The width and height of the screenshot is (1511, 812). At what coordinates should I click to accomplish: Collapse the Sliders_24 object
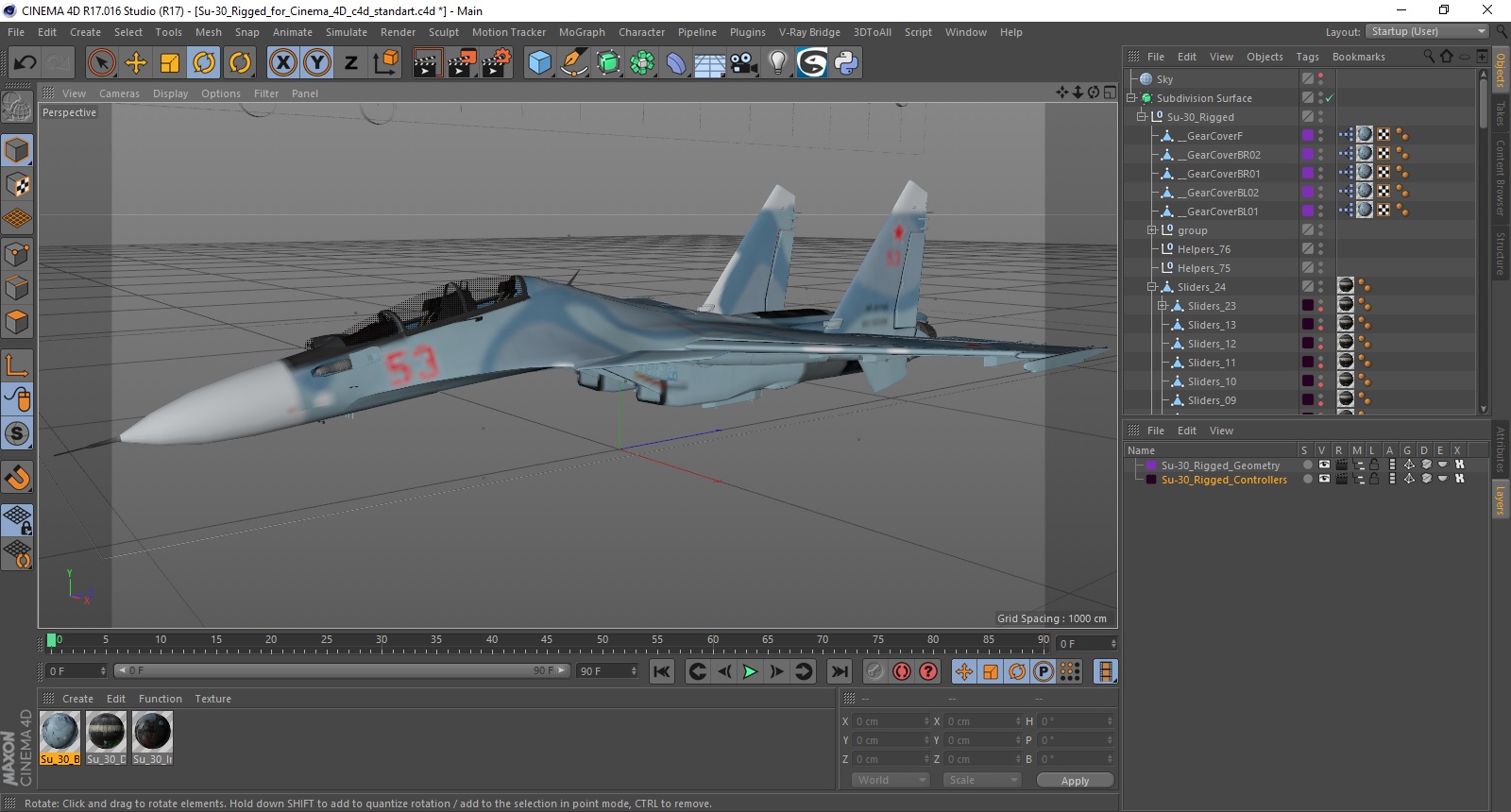[1152, 287]
